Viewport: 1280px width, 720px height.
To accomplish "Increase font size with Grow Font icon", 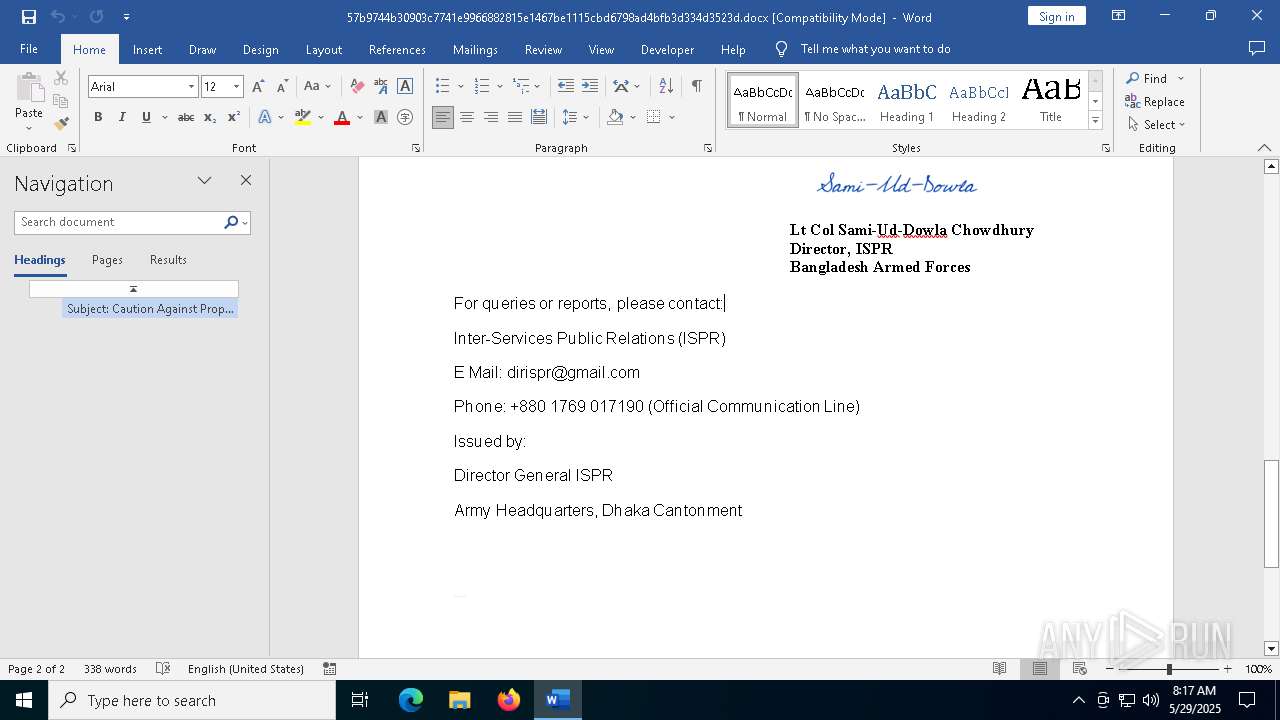I will [x=258, y=87].
